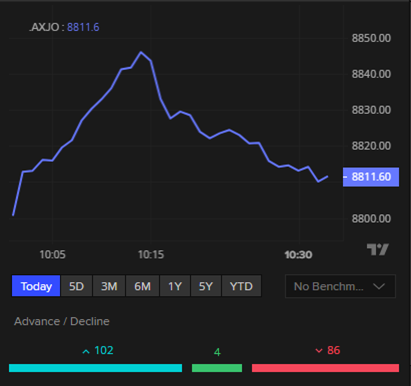
Task: Click the 10:15 time axis label
Action: tap(151, 255)
